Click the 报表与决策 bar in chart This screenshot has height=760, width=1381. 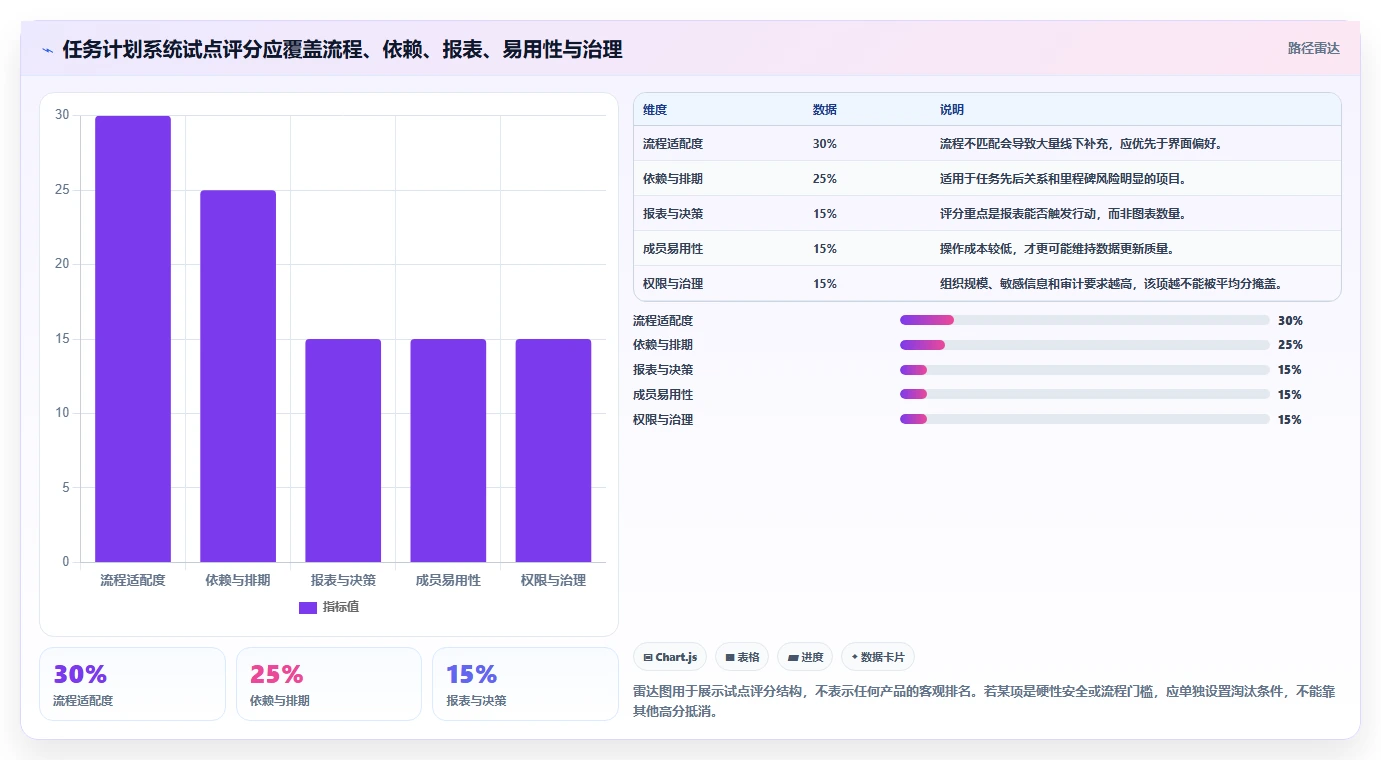[343, 450]
